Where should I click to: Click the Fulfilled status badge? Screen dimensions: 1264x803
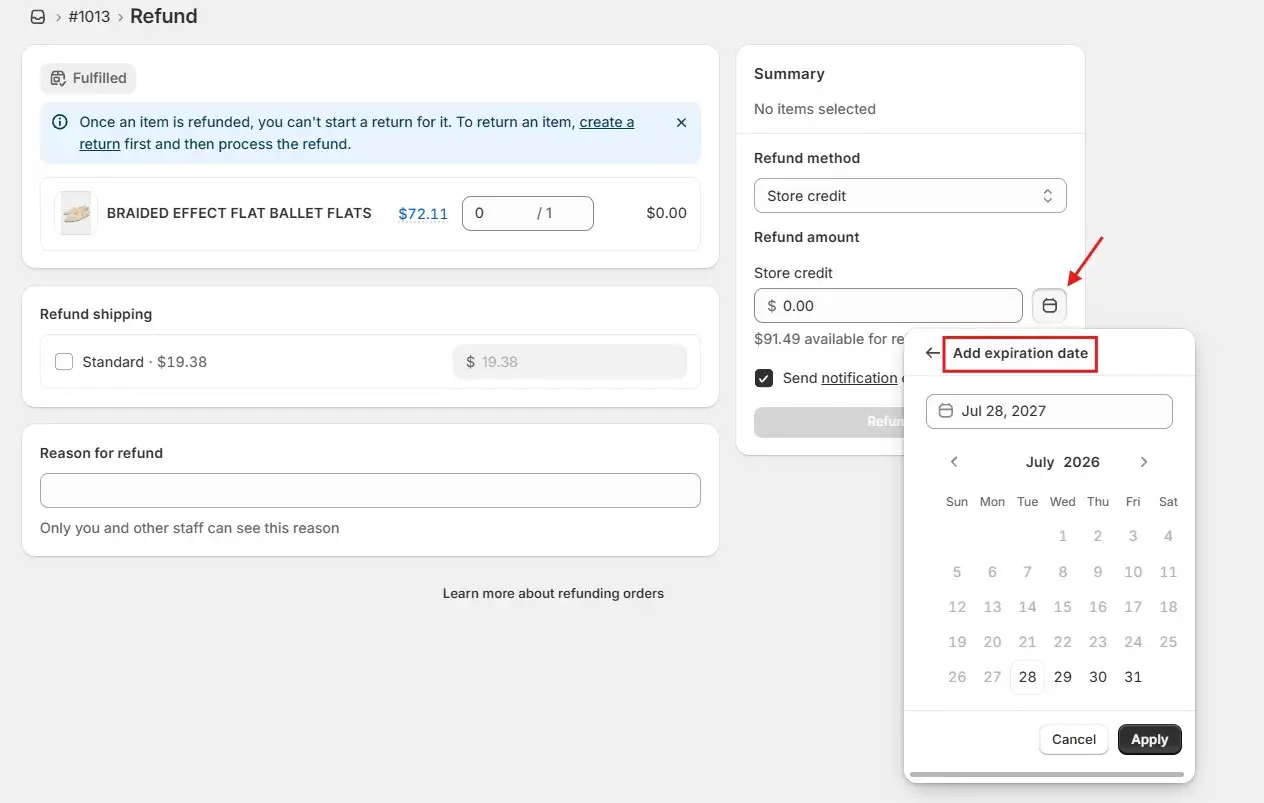88,78
